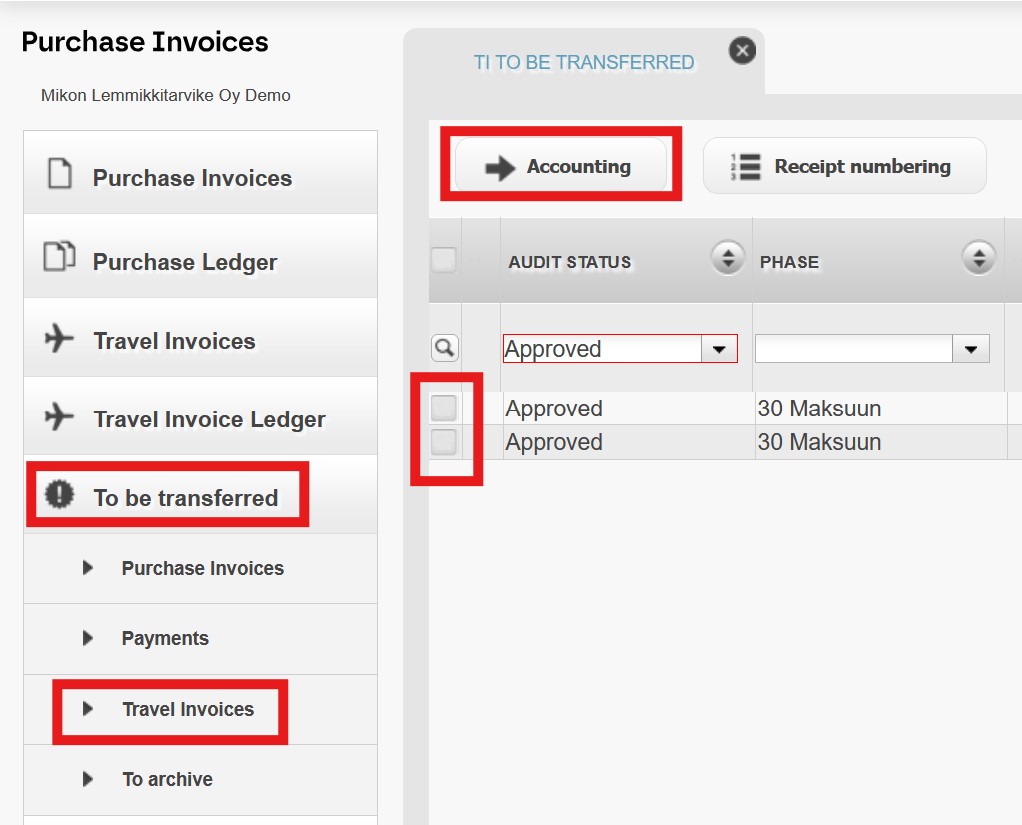
Task: Open To archive submenu item
Action: click(200, 780)
